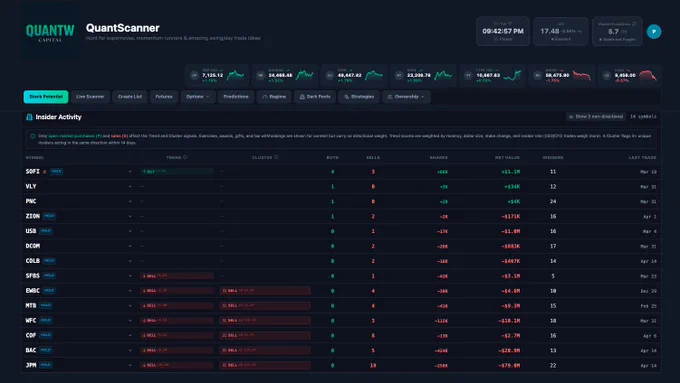The width and height of the screenshot is (680, 383).
Task: Click the Trend column info icon
Action: (185, 157)
